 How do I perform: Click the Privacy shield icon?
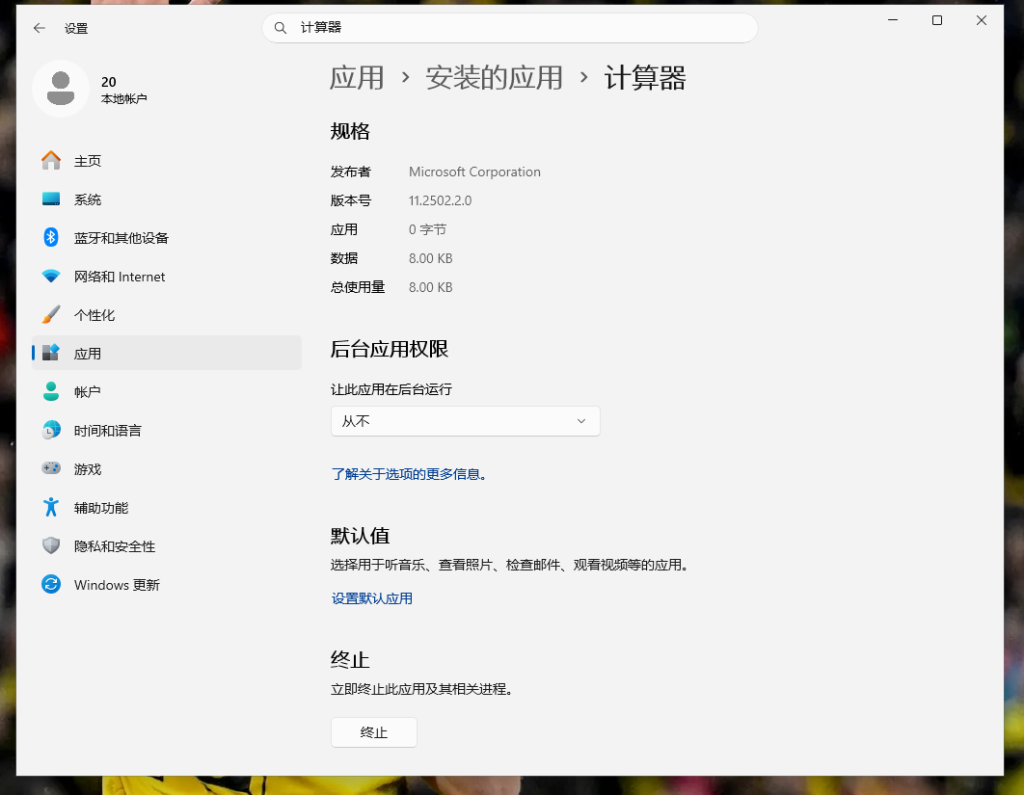click(x=51, y=545)
